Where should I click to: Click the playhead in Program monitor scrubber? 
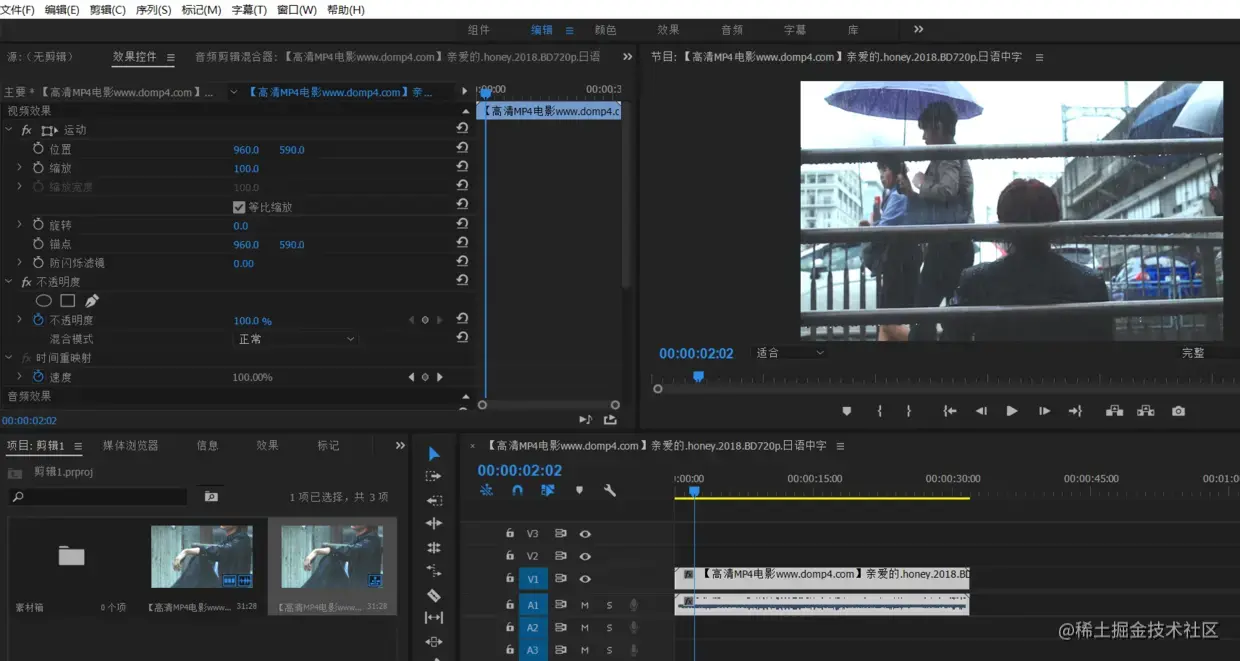coord(698,376)
